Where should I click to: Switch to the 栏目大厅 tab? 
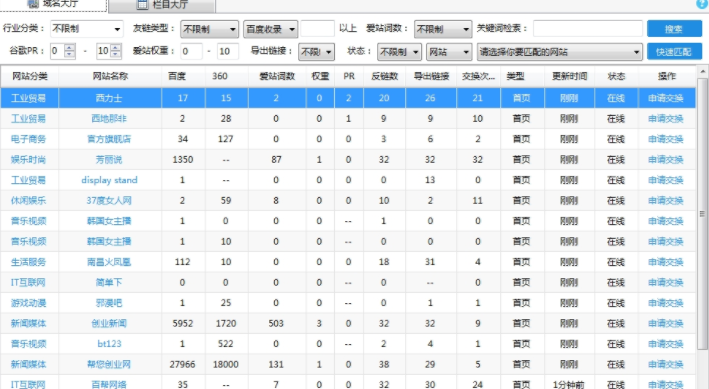click(162, 5)
